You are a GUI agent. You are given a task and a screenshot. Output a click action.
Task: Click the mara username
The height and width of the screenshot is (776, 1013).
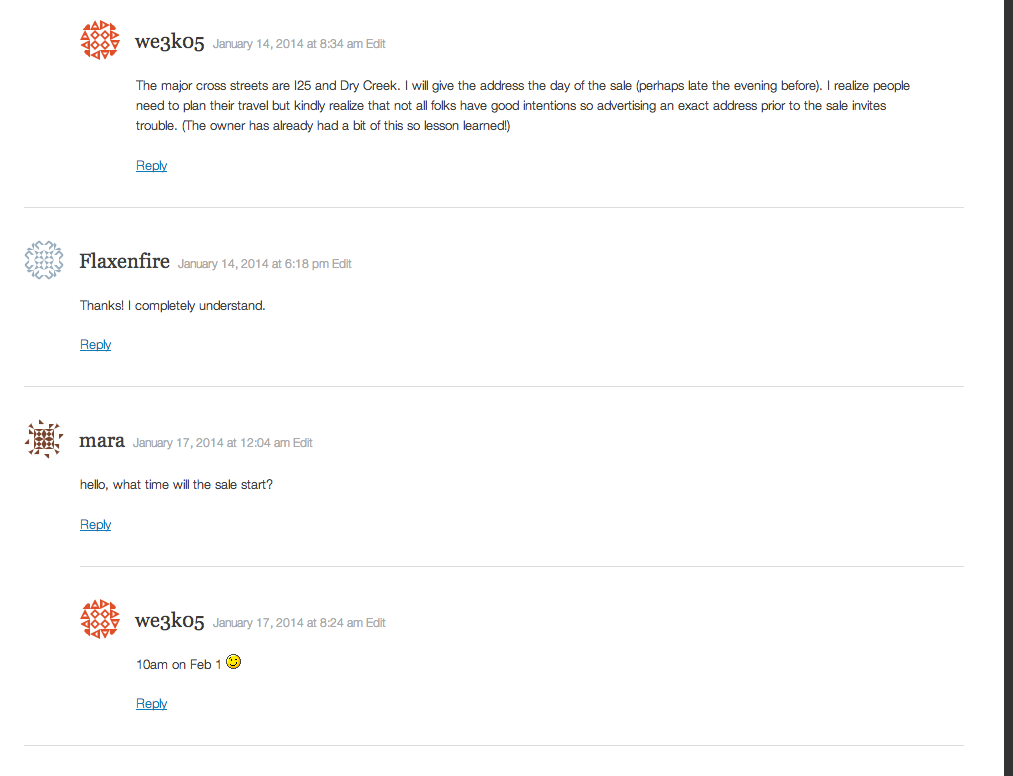[x=102, y=441]
